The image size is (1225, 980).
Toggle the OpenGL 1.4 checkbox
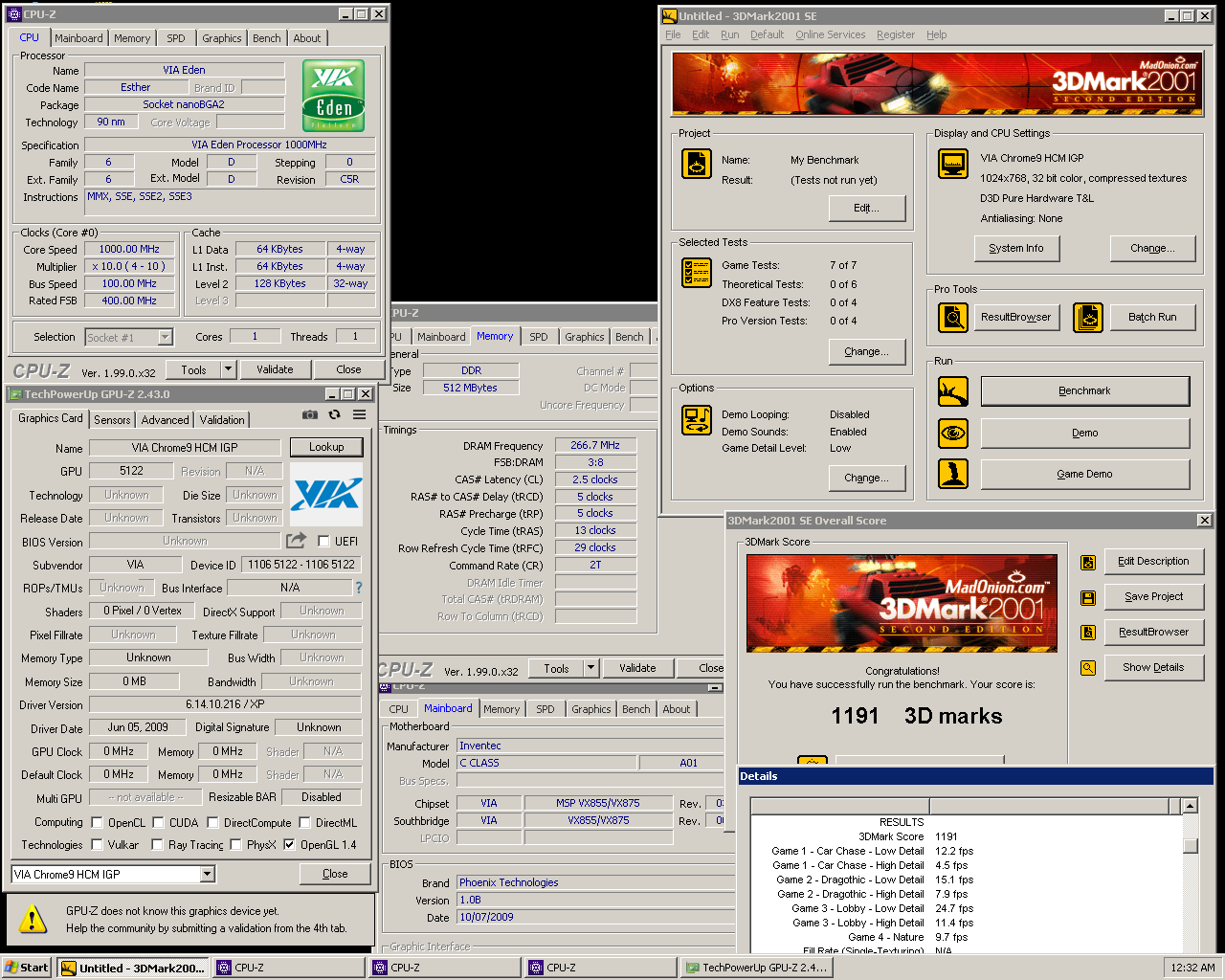click(289, 844)
